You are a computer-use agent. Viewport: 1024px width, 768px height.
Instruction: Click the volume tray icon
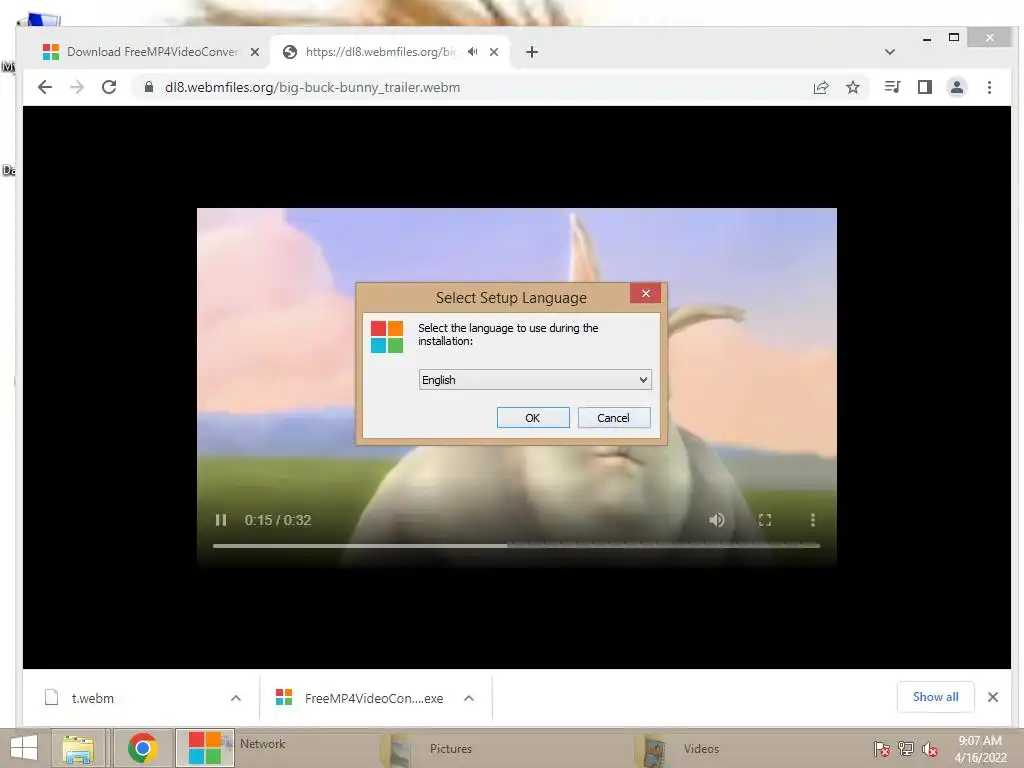tap(930, 748)
